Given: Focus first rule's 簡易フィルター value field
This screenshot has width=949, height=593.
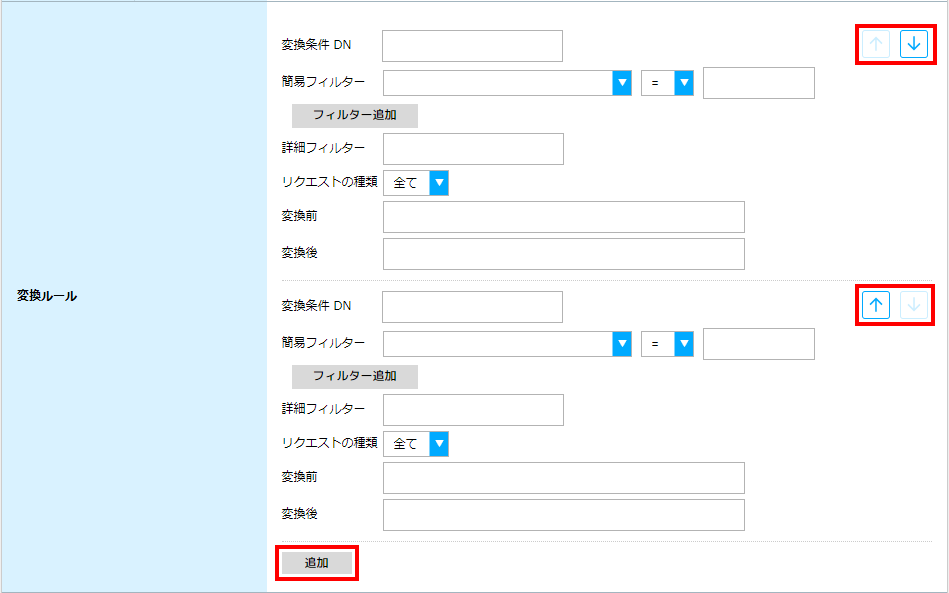Looking at the screenshot, I should coord(758,83).
